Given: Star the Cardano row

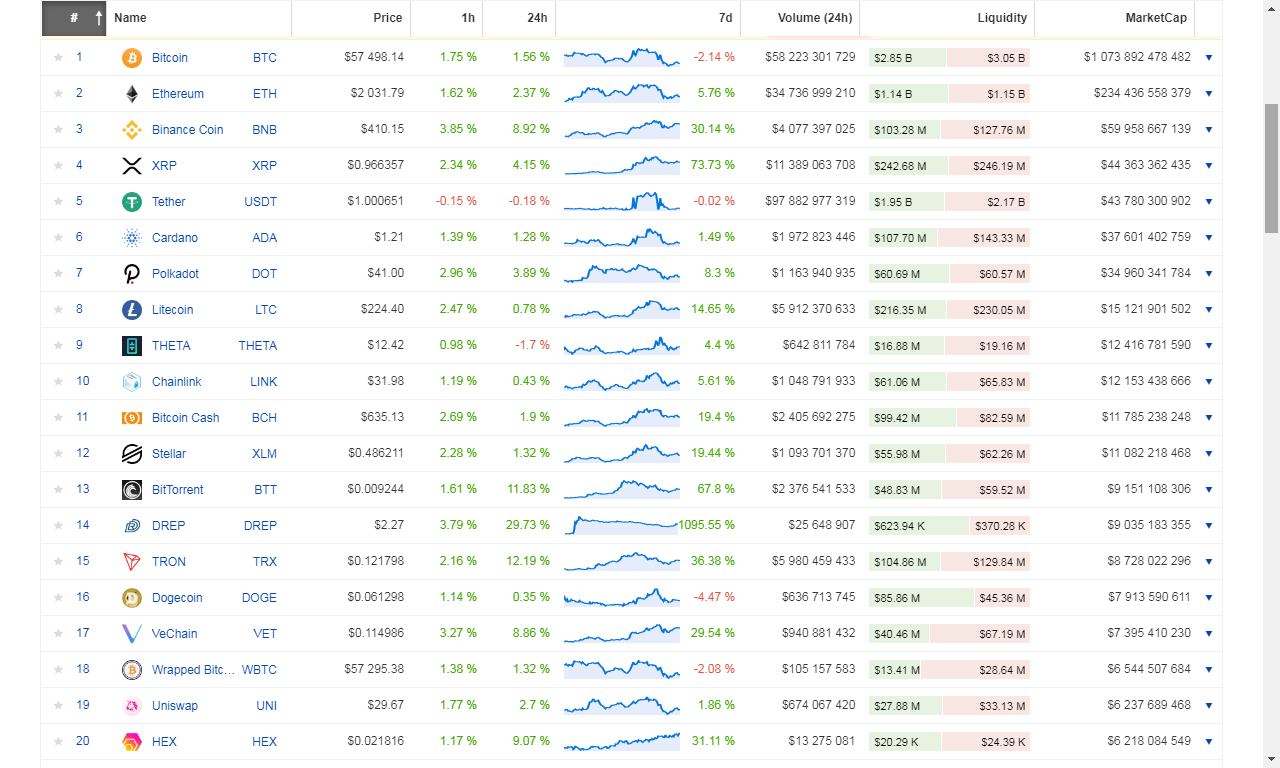Looking at the screenshot, I should [58, 238].
